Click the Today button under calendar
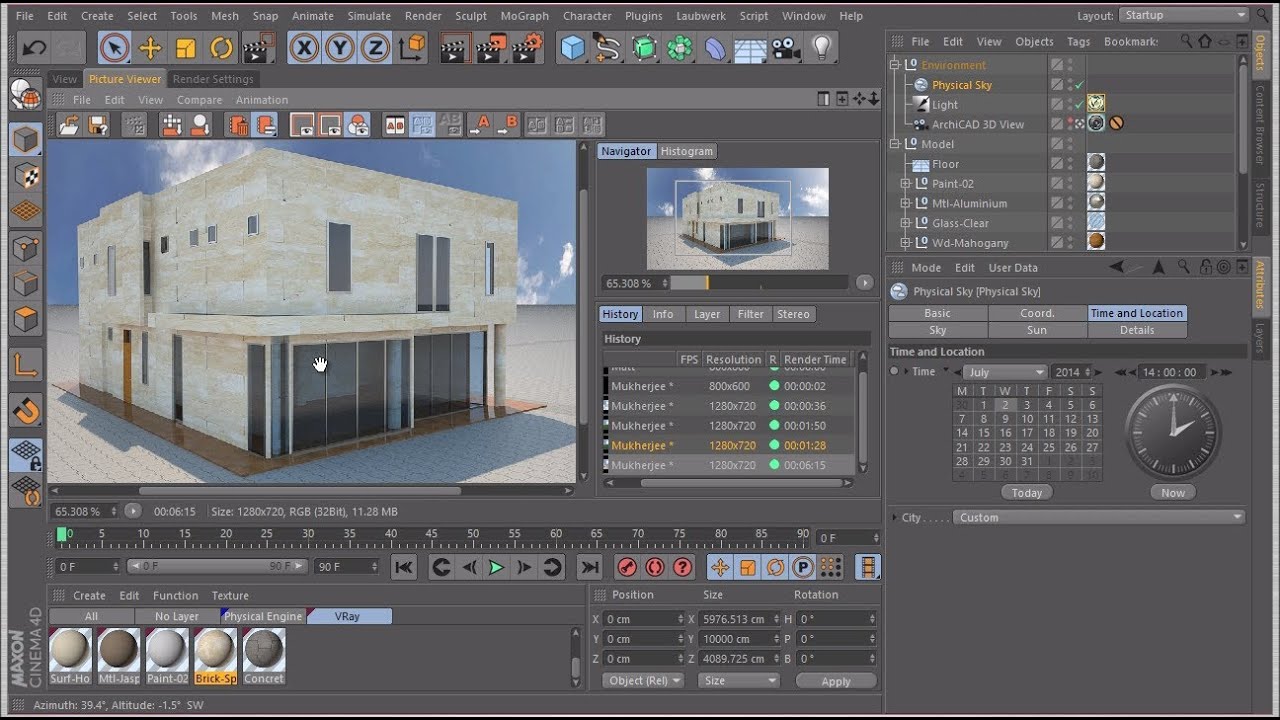This screenshot has width=1280, height=720. [1026, 492]
